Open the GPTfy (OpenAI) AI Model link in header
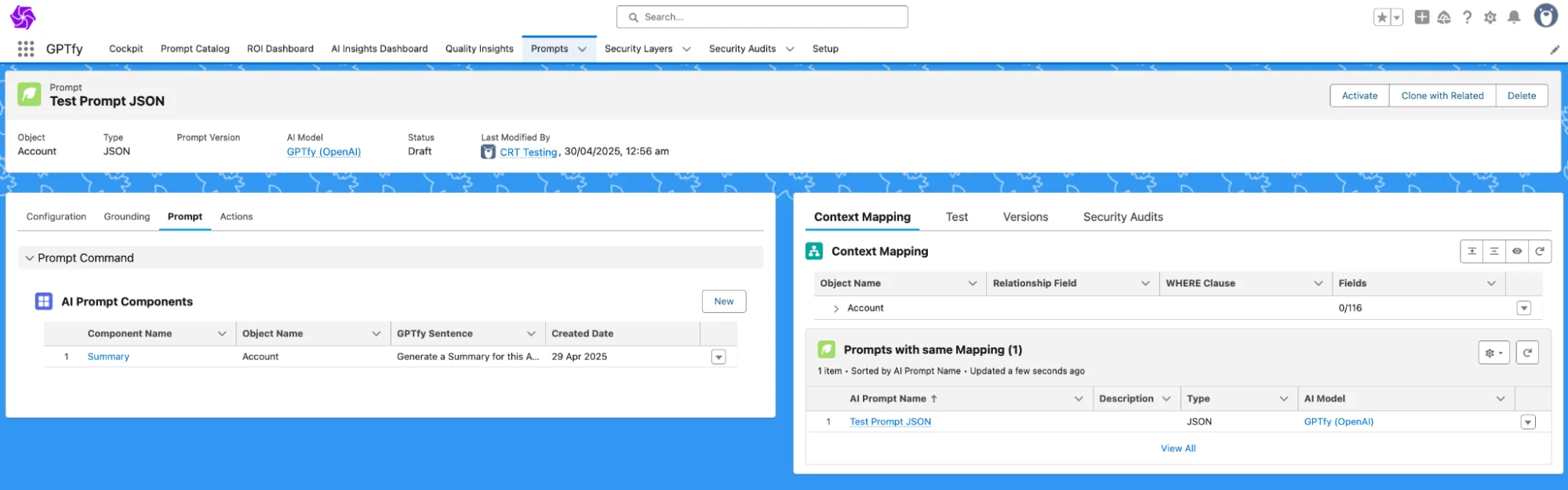Viewport: 1568px width, 490px height. click(324, 152)
